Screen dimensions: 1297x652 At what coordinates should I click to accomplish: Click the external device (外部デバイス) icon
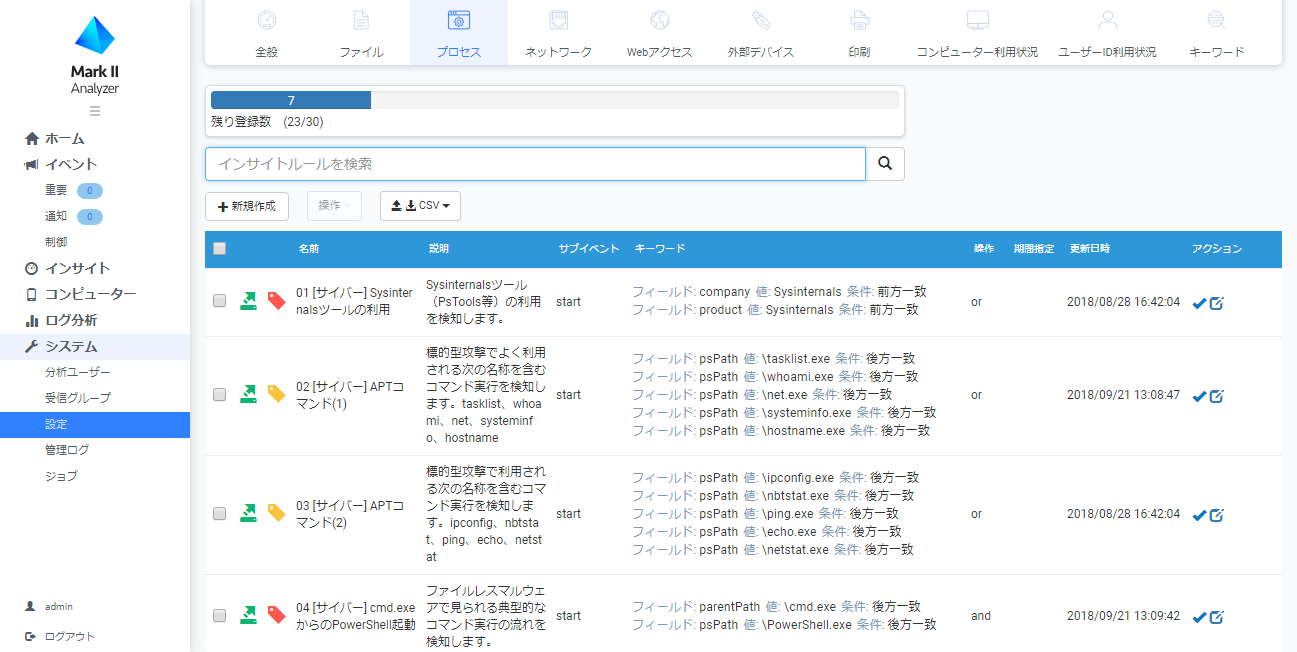(x=761, y=20)
